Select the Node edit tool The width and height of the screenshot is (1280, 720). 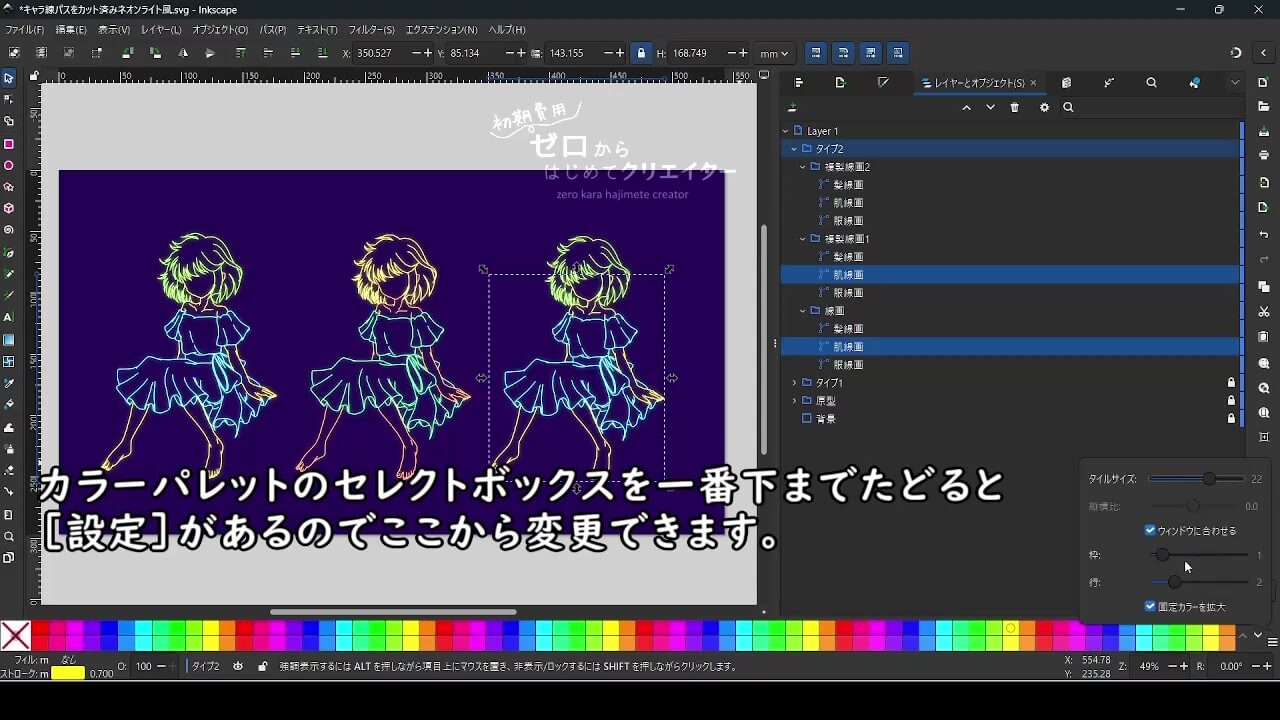(x=9, y=99)
